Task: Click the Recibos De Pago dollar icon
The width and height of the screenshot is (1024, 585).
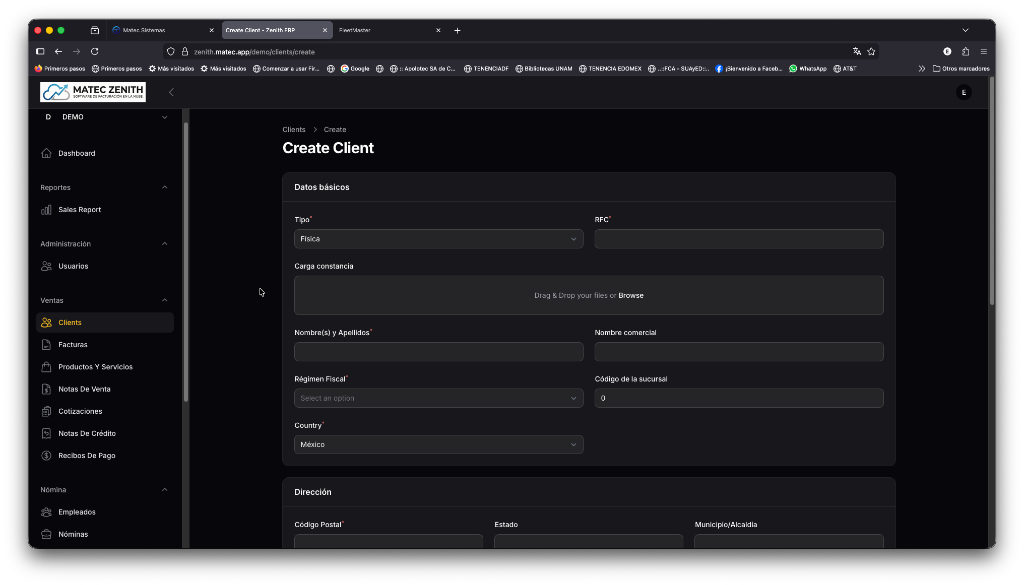Action: tap(46, 456)
